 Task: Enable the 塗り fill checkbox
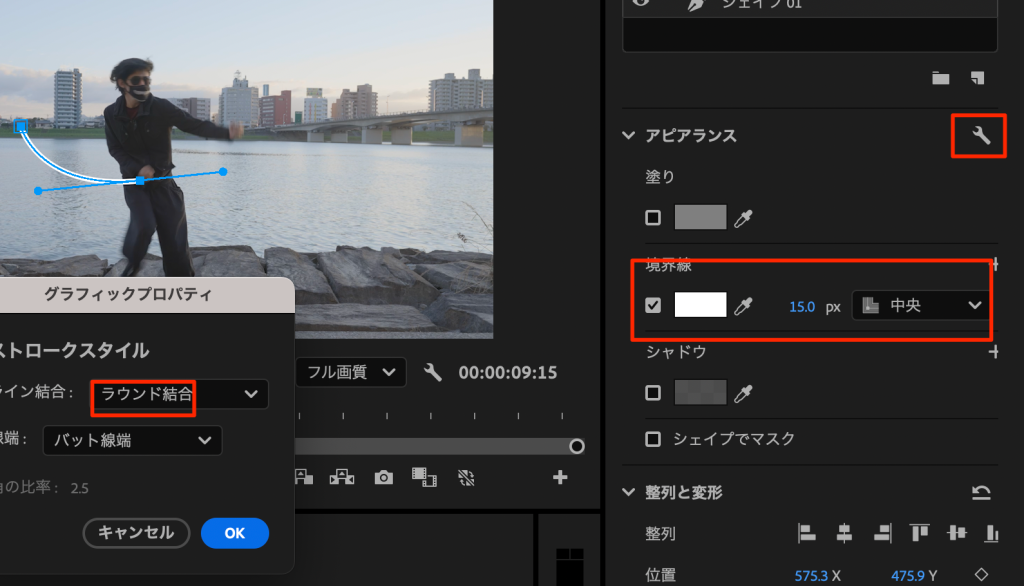coord(653,218)
